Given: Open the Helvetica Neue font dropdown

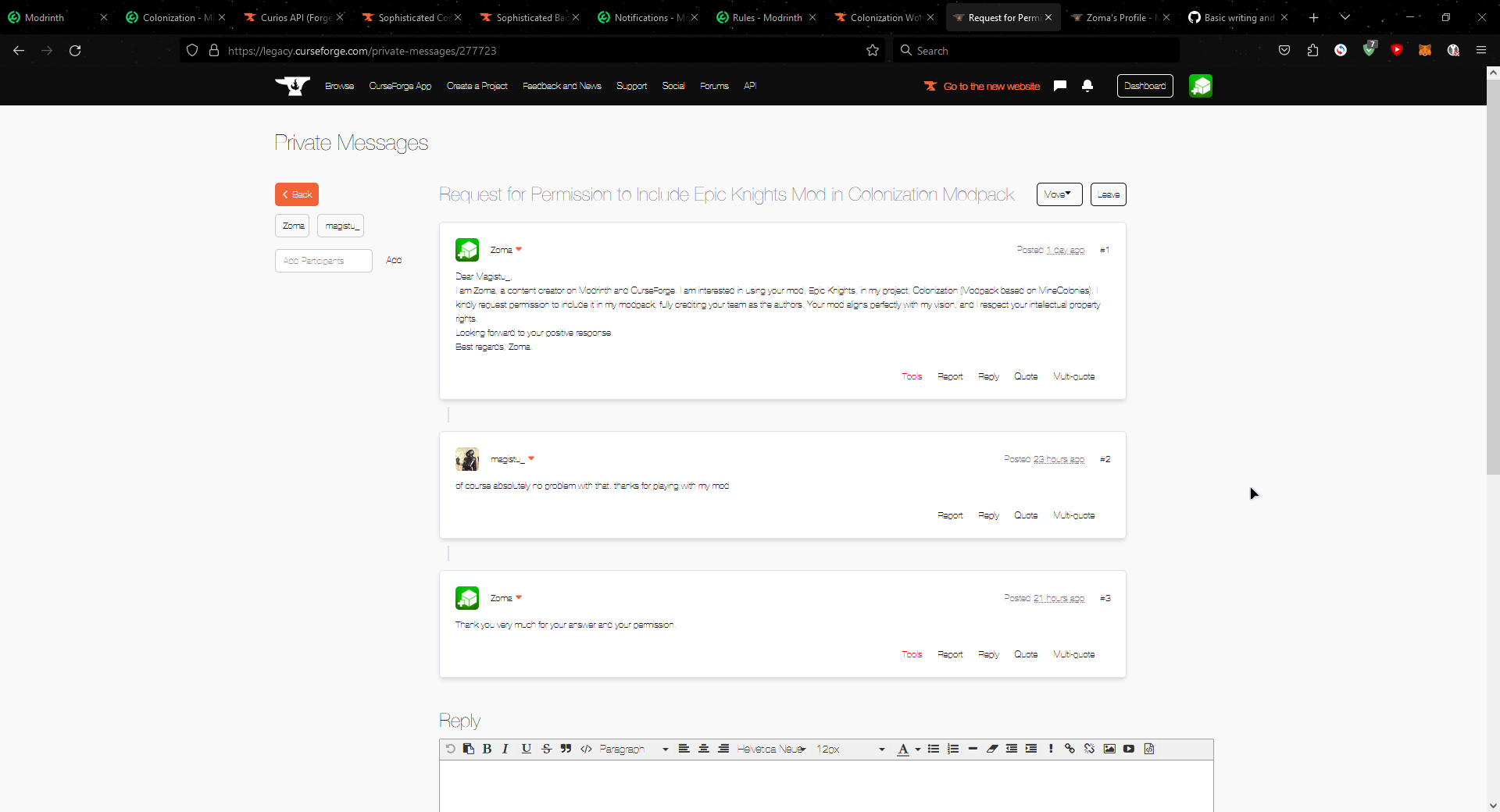Looking at the screenshot, I should pyautogui.click(x=771, y=749).
